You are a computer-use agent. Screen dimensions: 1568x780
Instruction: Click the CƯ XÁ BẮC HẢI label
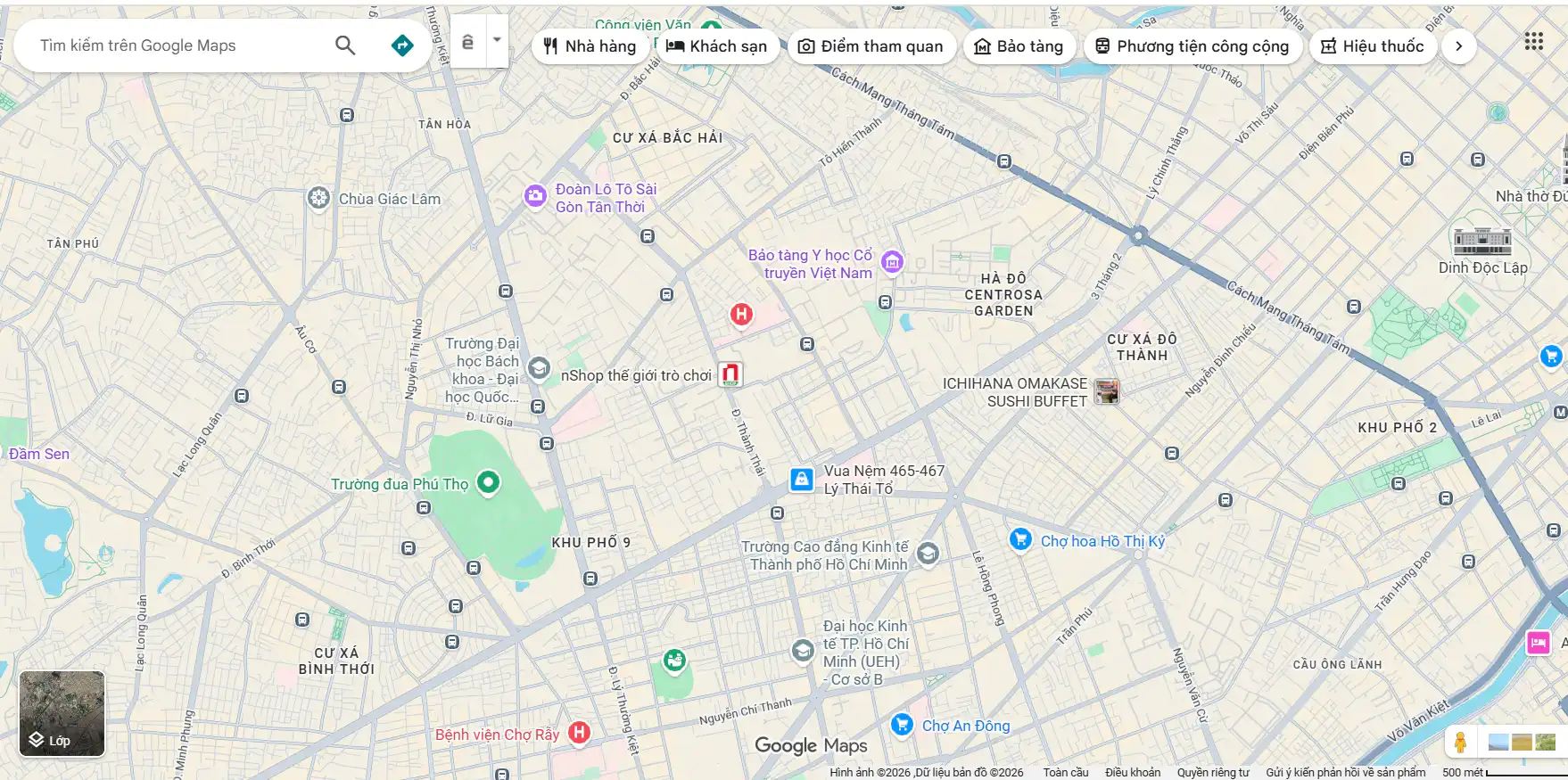668,137
